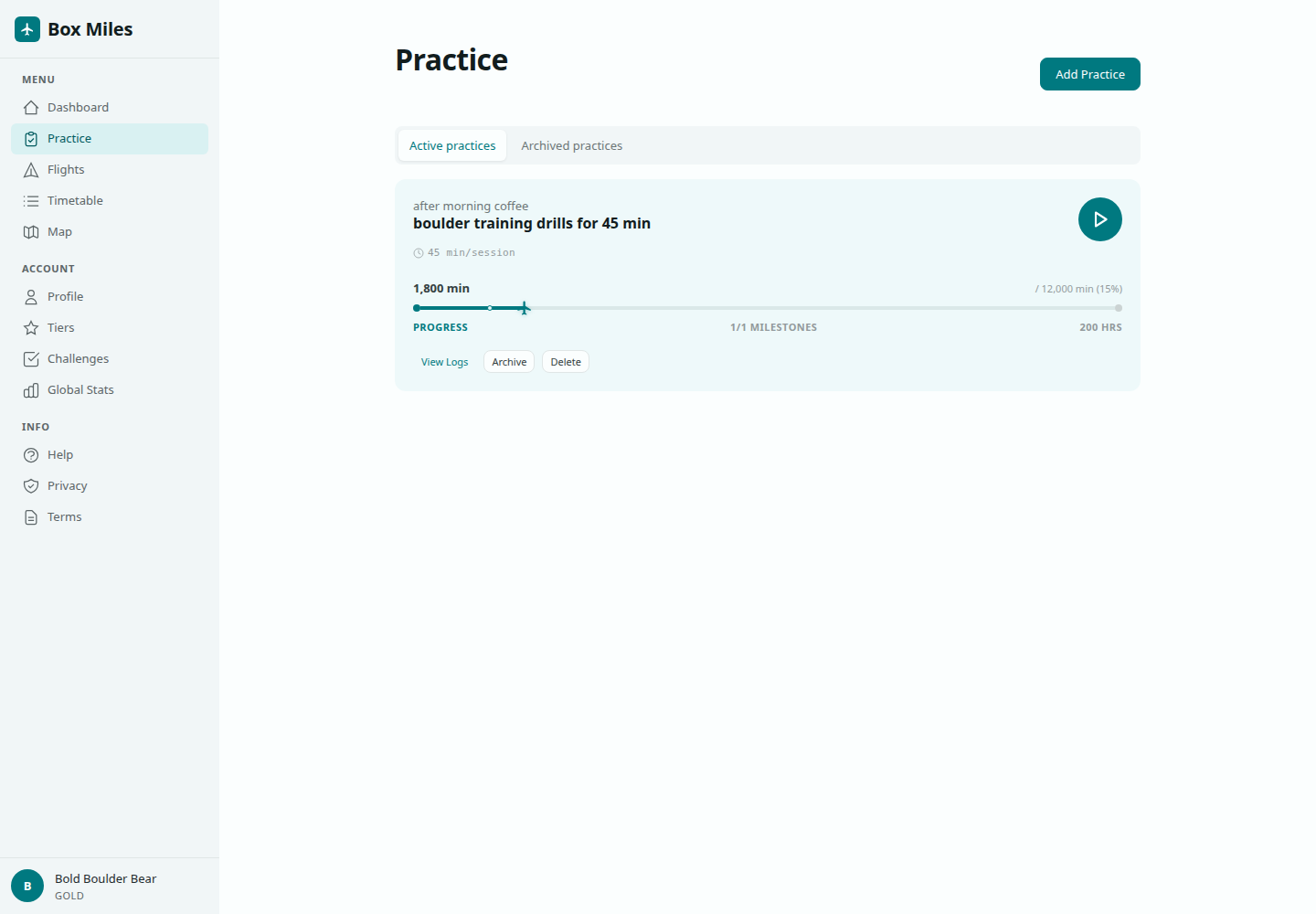Image resolution: width=1316 pixels, height=914 pixels.
Task: Open Profile menu item
Action: [110, 297]
